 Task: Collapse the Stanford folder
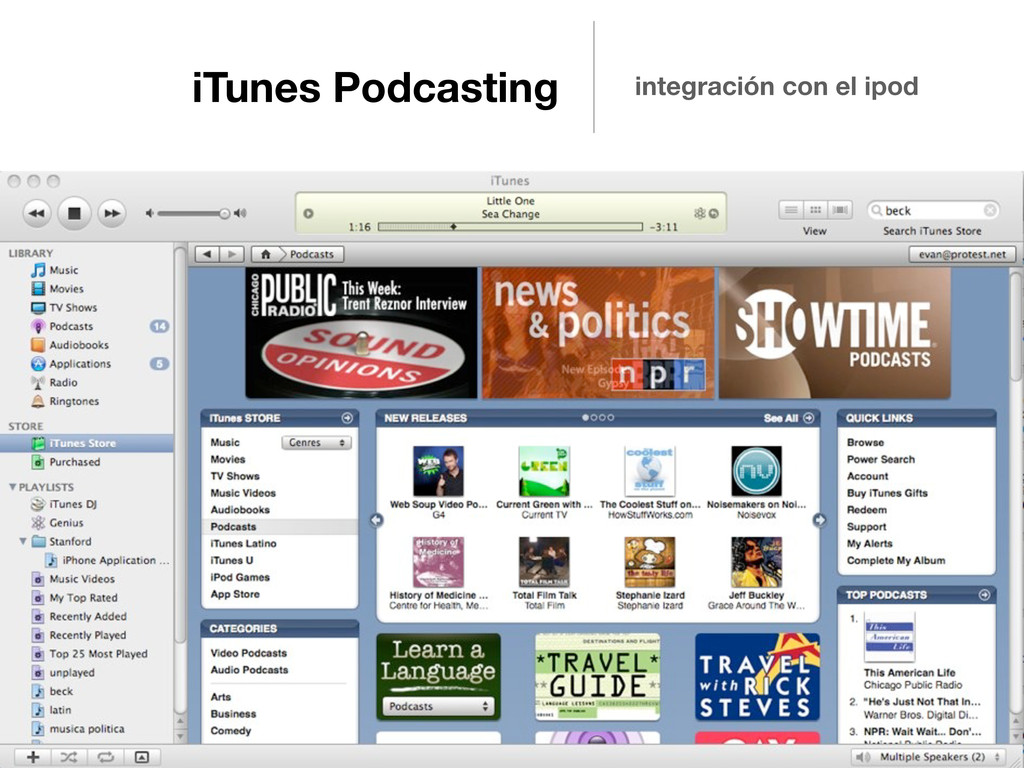[x=23, y=541]
